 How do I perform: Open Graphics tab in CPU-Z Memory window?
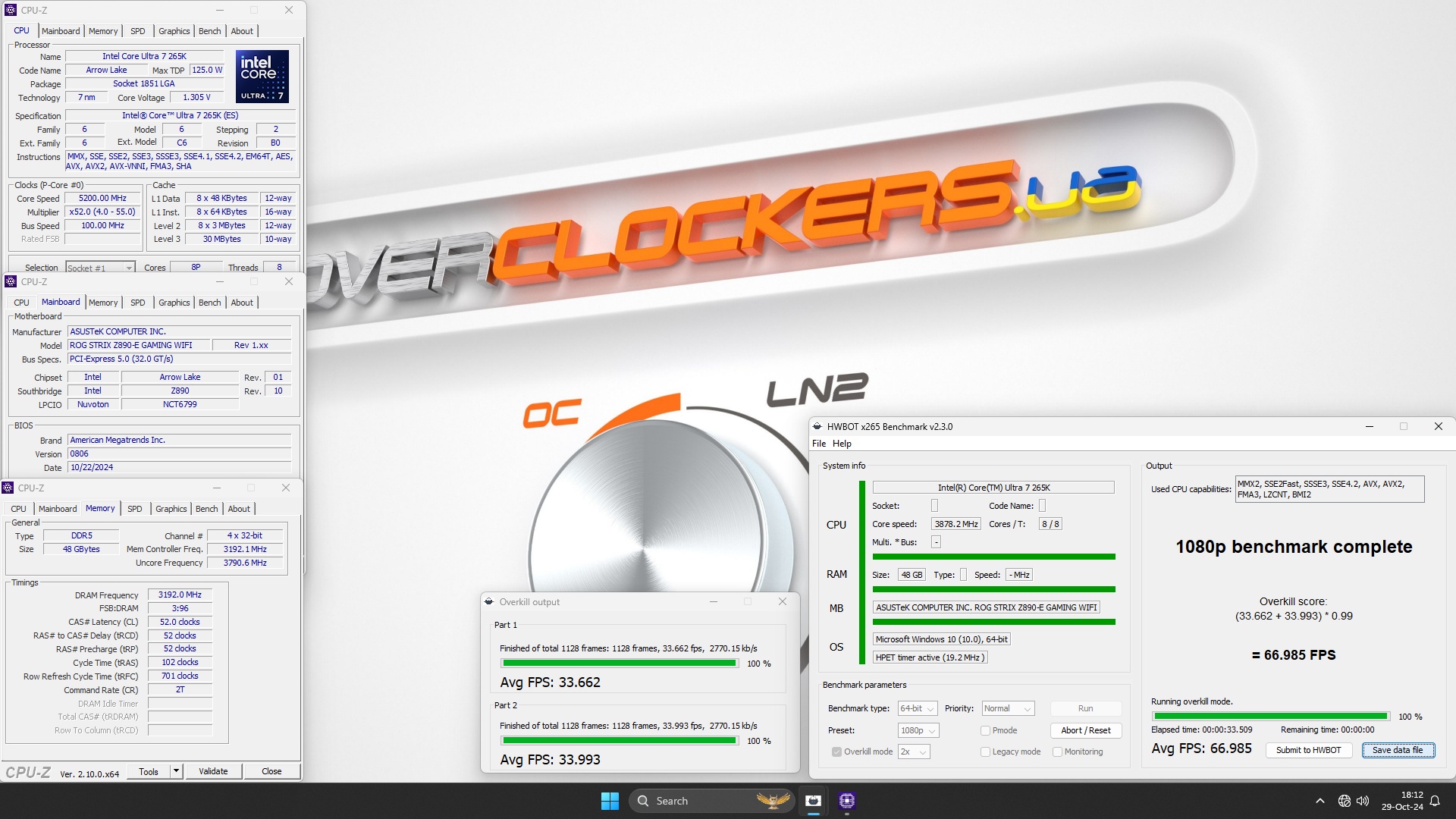171,509
